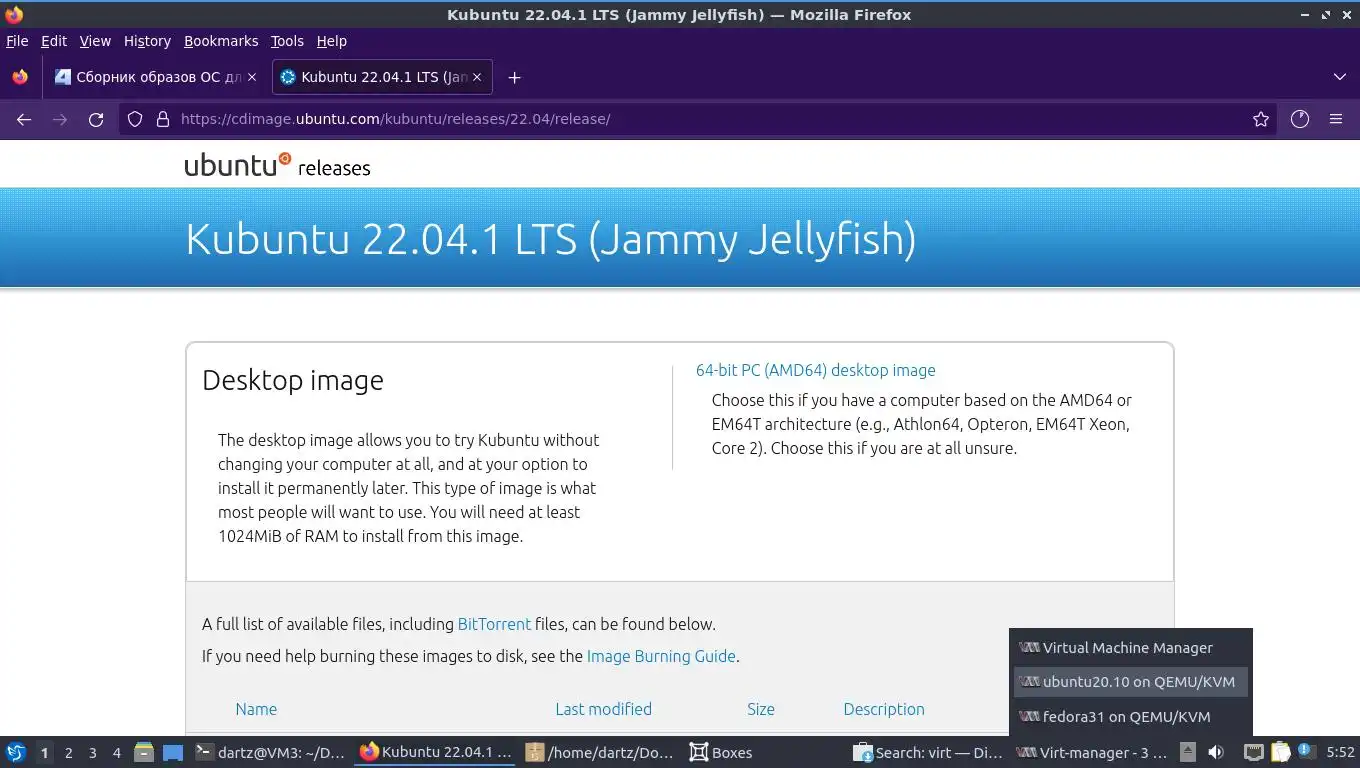The image size is (1360, 768).
Task: Open the History menu
Action: coord(147,41)
